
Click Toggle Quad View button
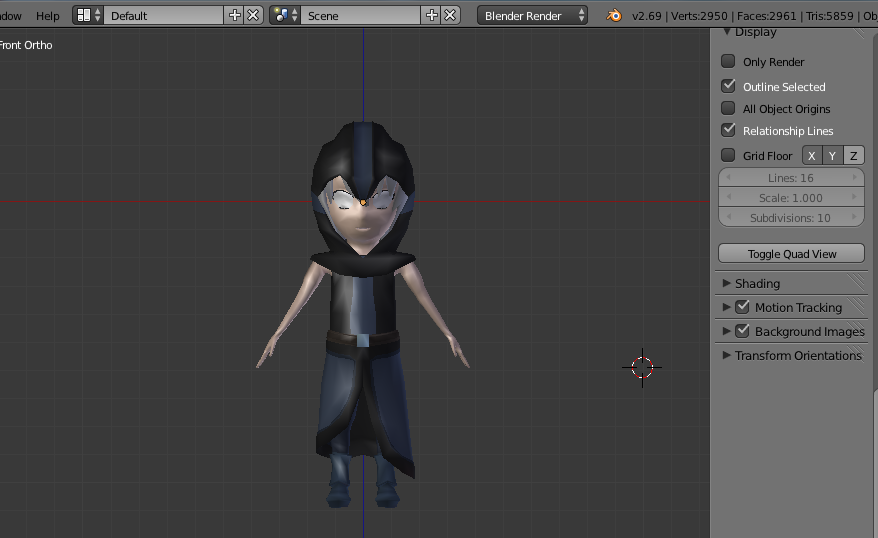click(791, 254)
